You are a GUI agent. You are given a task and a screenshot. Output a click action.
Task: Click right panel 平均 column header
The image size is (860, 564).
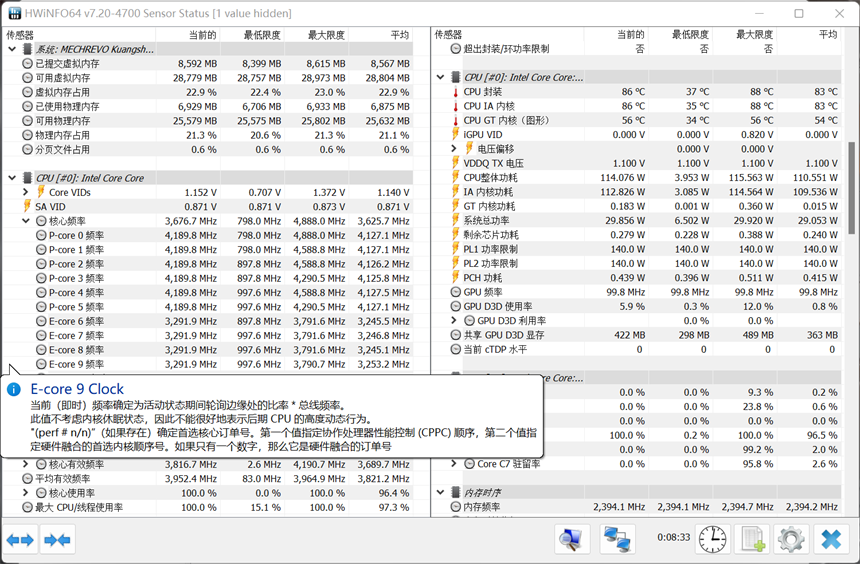coord(808,35)
